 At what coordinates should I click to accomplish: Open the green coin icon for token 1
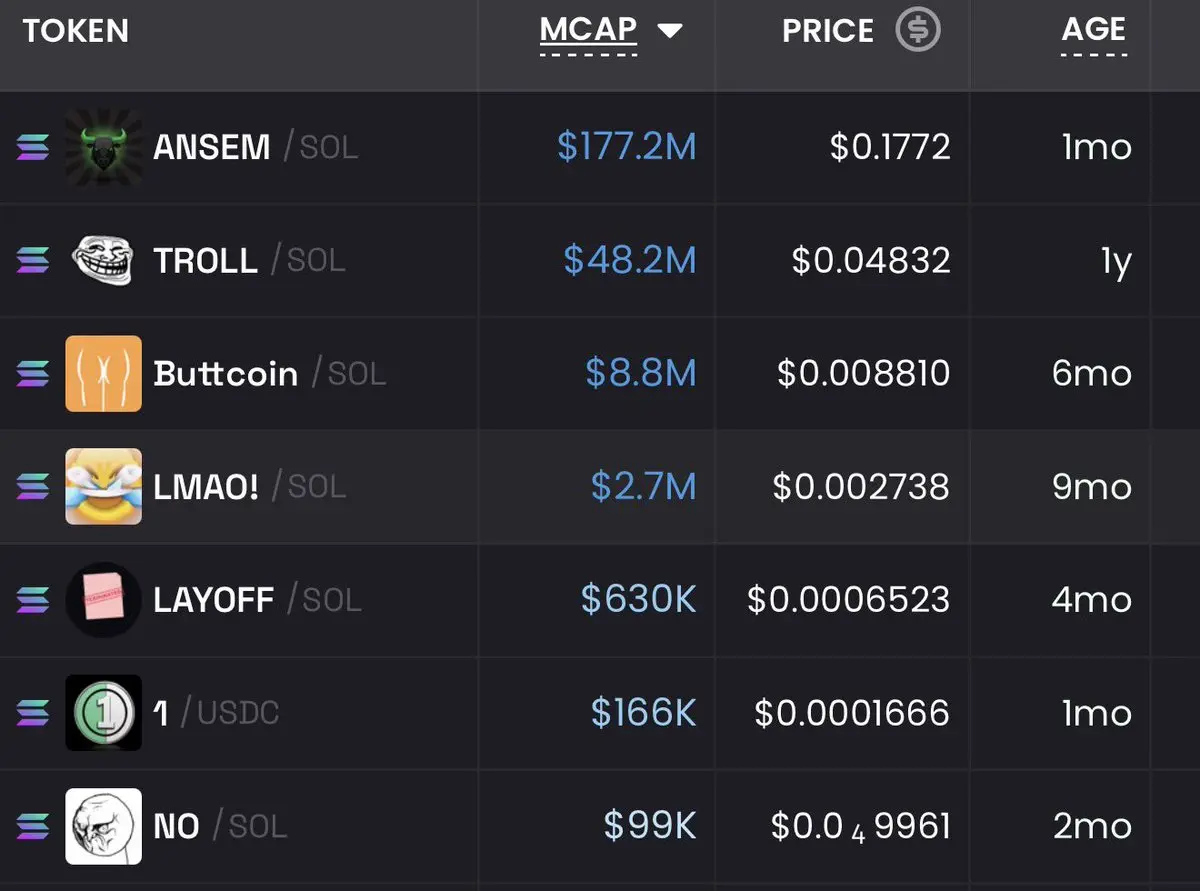pyautogui.click(x=103, y=712)
